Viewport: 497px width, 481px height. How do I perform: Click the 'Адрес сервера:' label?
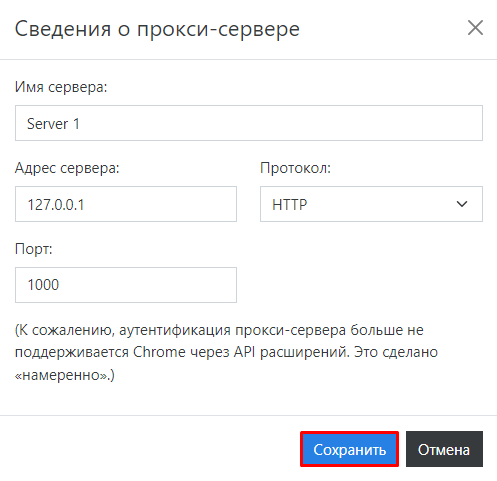coord(67,168)
